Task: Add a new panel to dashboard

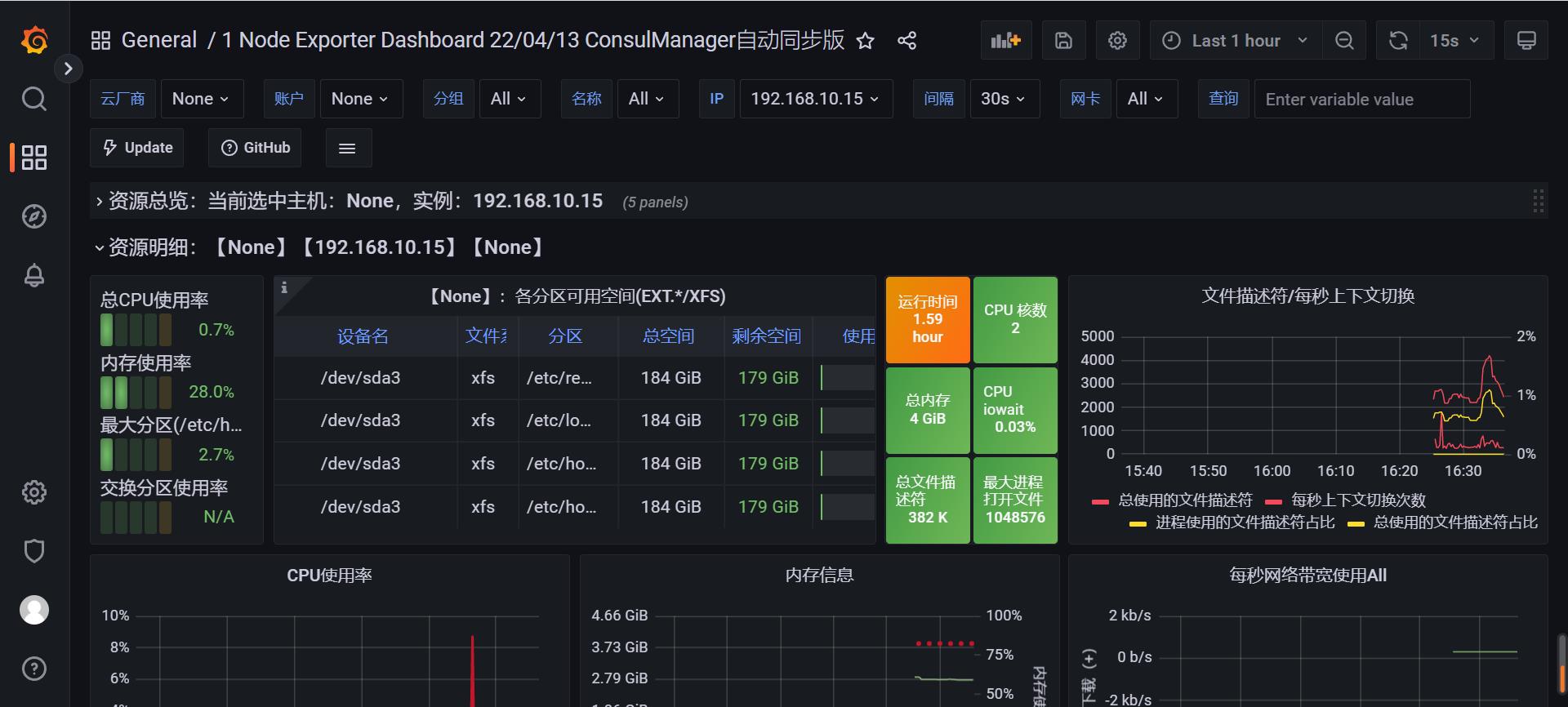Action: (1006, 40)
